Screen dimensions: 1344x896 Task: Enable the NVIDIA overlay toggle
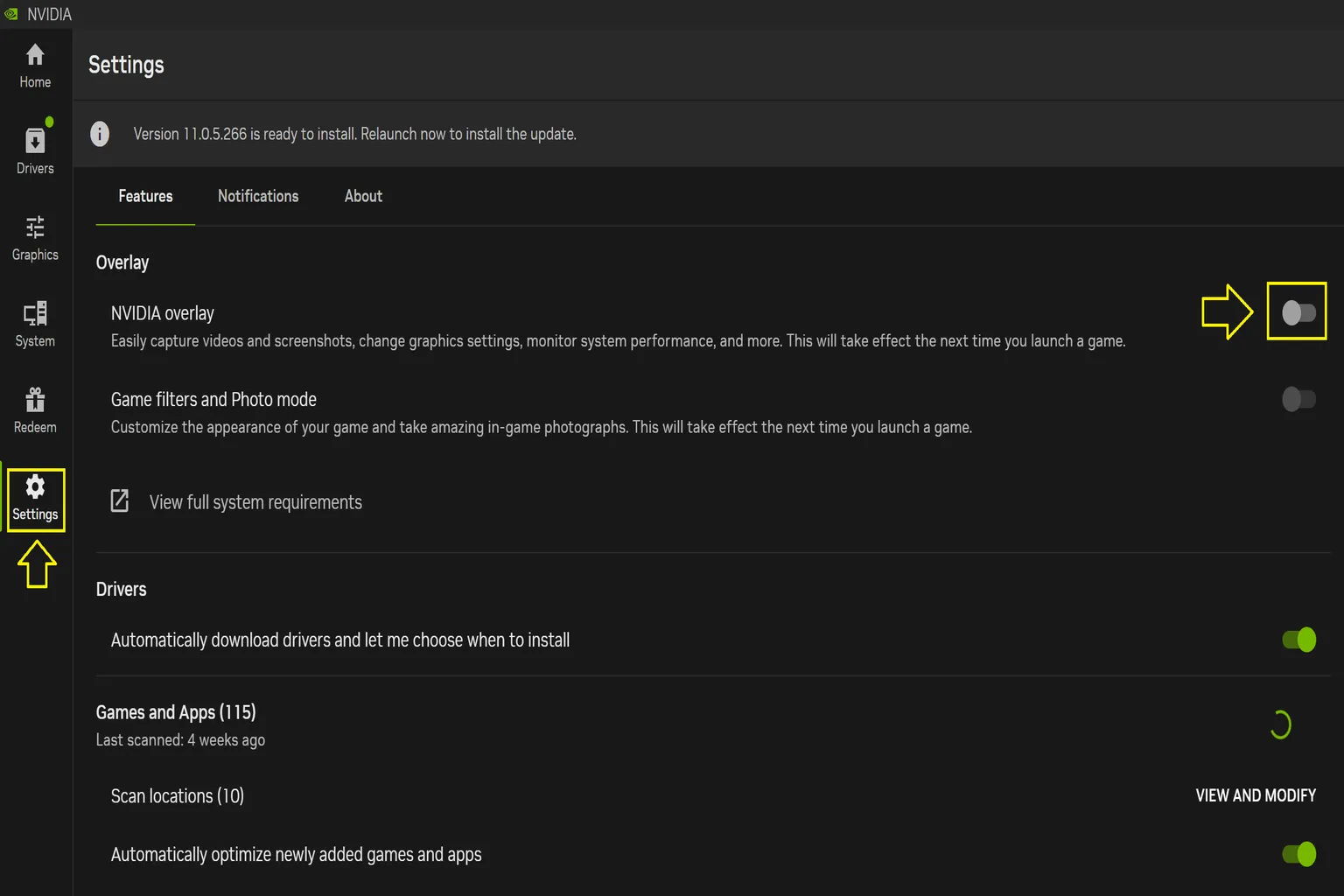(x=1298, y=312)
